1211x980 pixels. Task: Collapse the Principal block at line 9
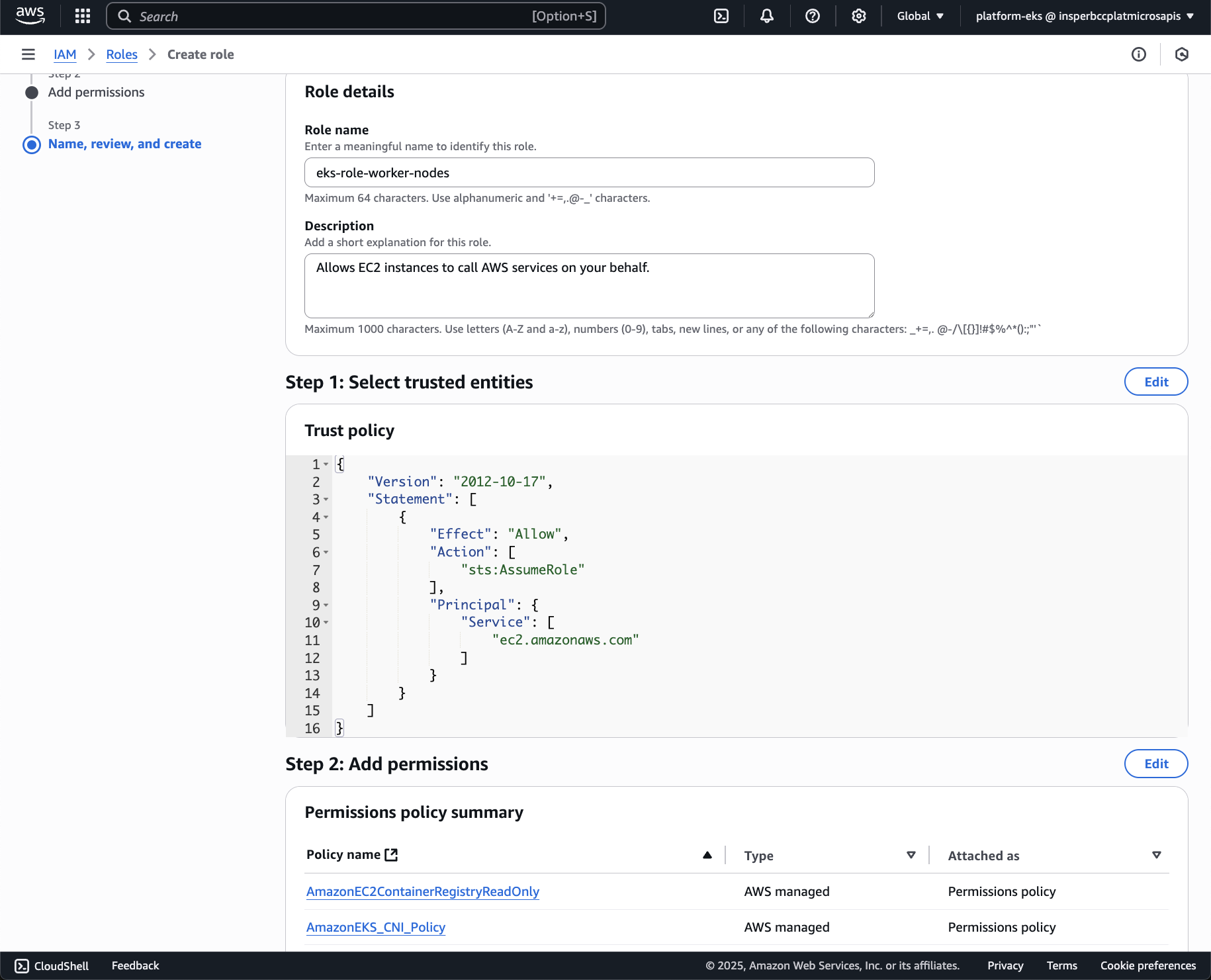pyautogui.click(x=326, y=605)
